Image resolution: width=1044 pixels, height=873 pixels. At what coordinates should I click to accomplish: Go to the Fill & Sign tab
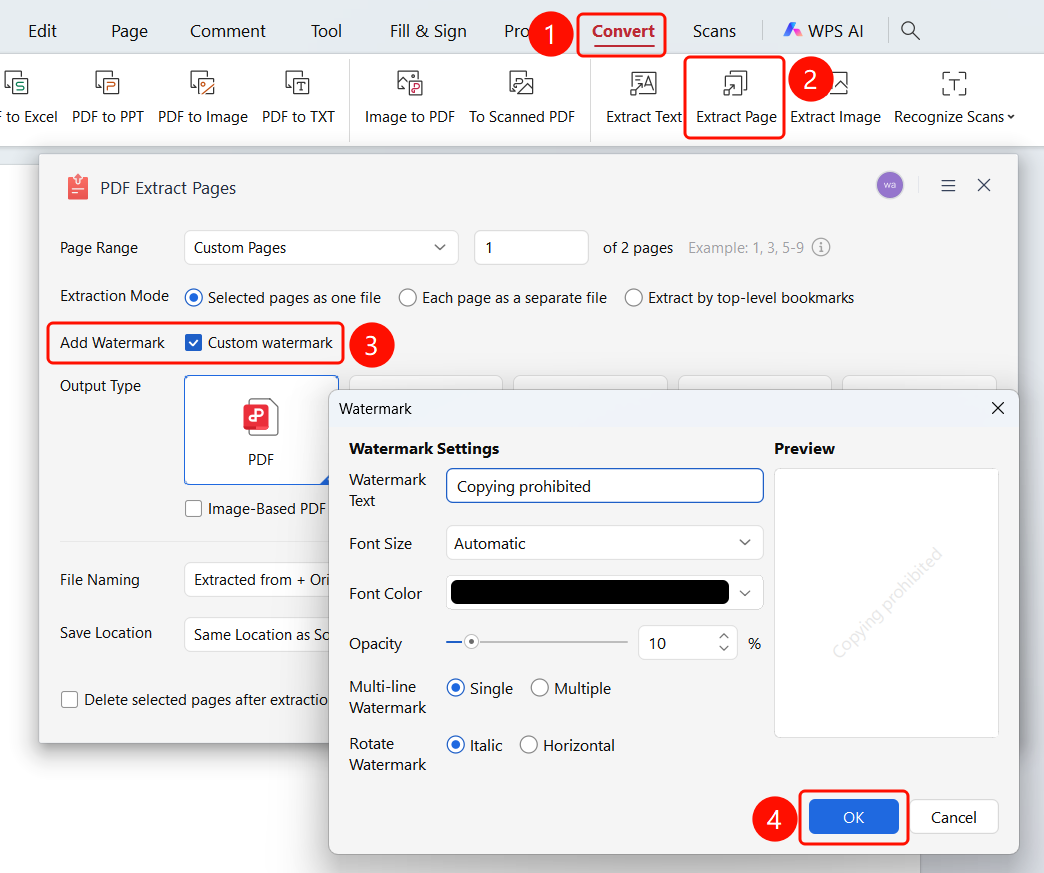[x=428, y=31]
